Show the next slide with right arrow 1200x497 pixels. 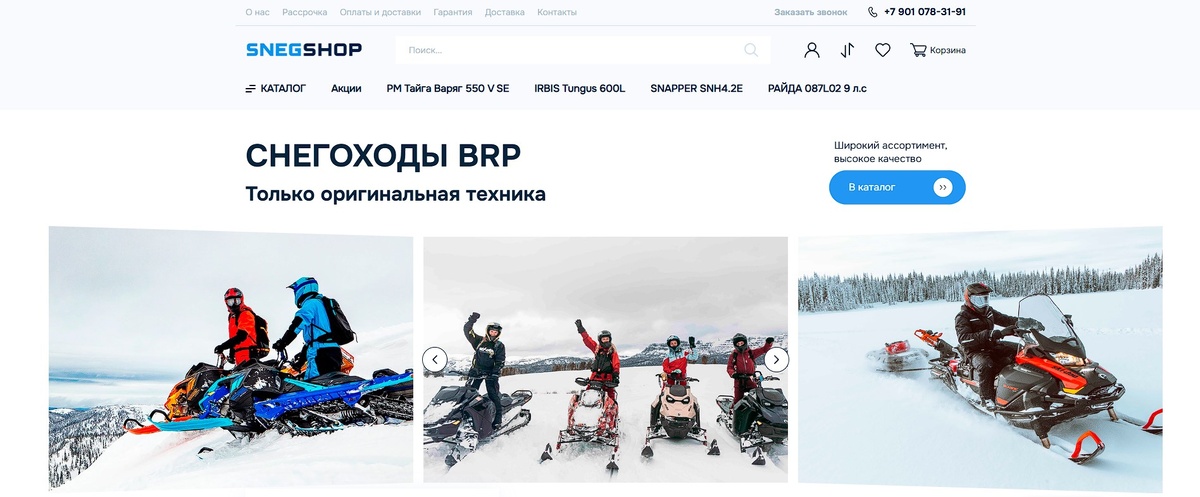tap(777, 359)
